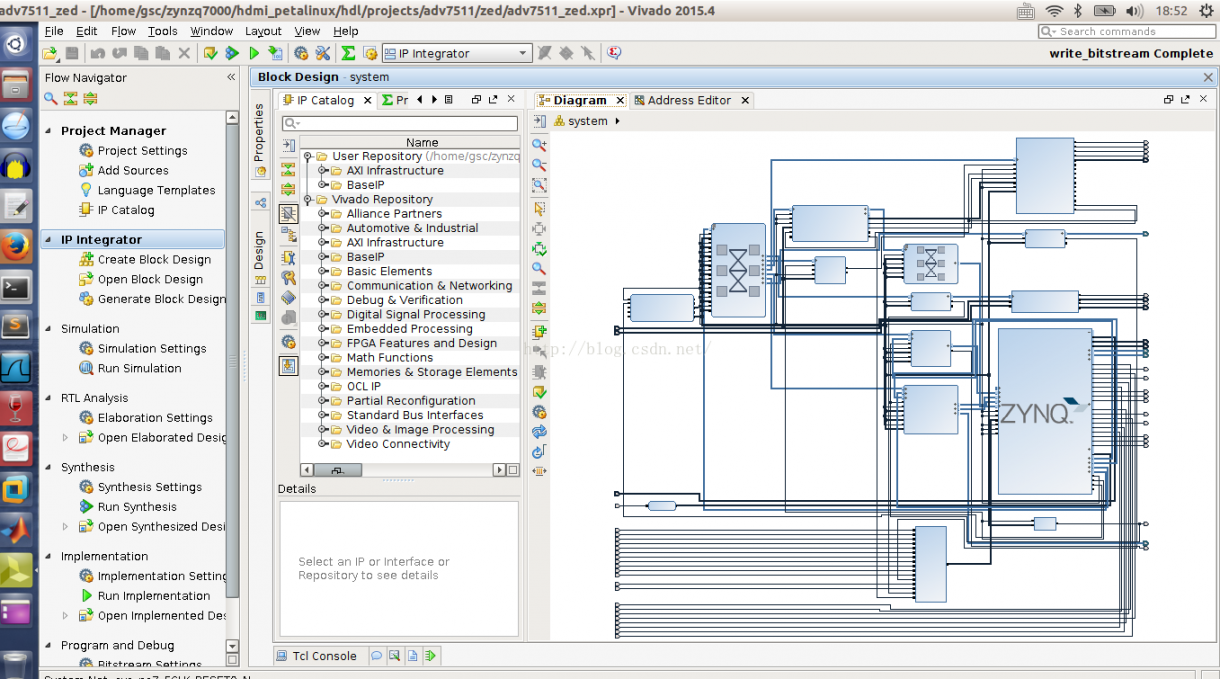Image resolution: width=1220 pixels, height=679 pixels.
Task: Collapse Synthesis section triangle
Action: tap(49, 467)
